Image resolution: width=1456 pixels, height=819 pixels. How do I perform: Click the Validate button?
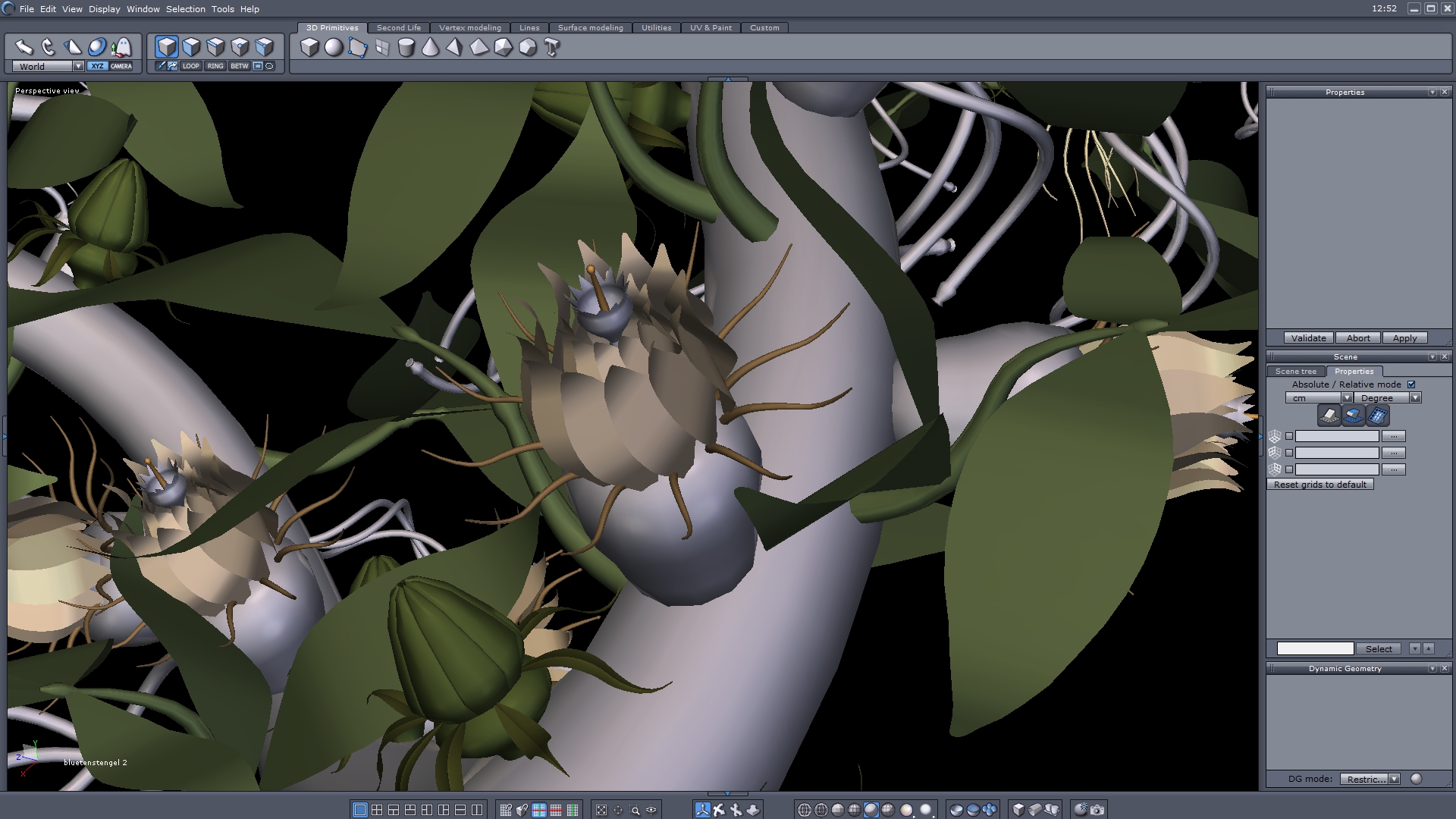[x=1309, y=338]
